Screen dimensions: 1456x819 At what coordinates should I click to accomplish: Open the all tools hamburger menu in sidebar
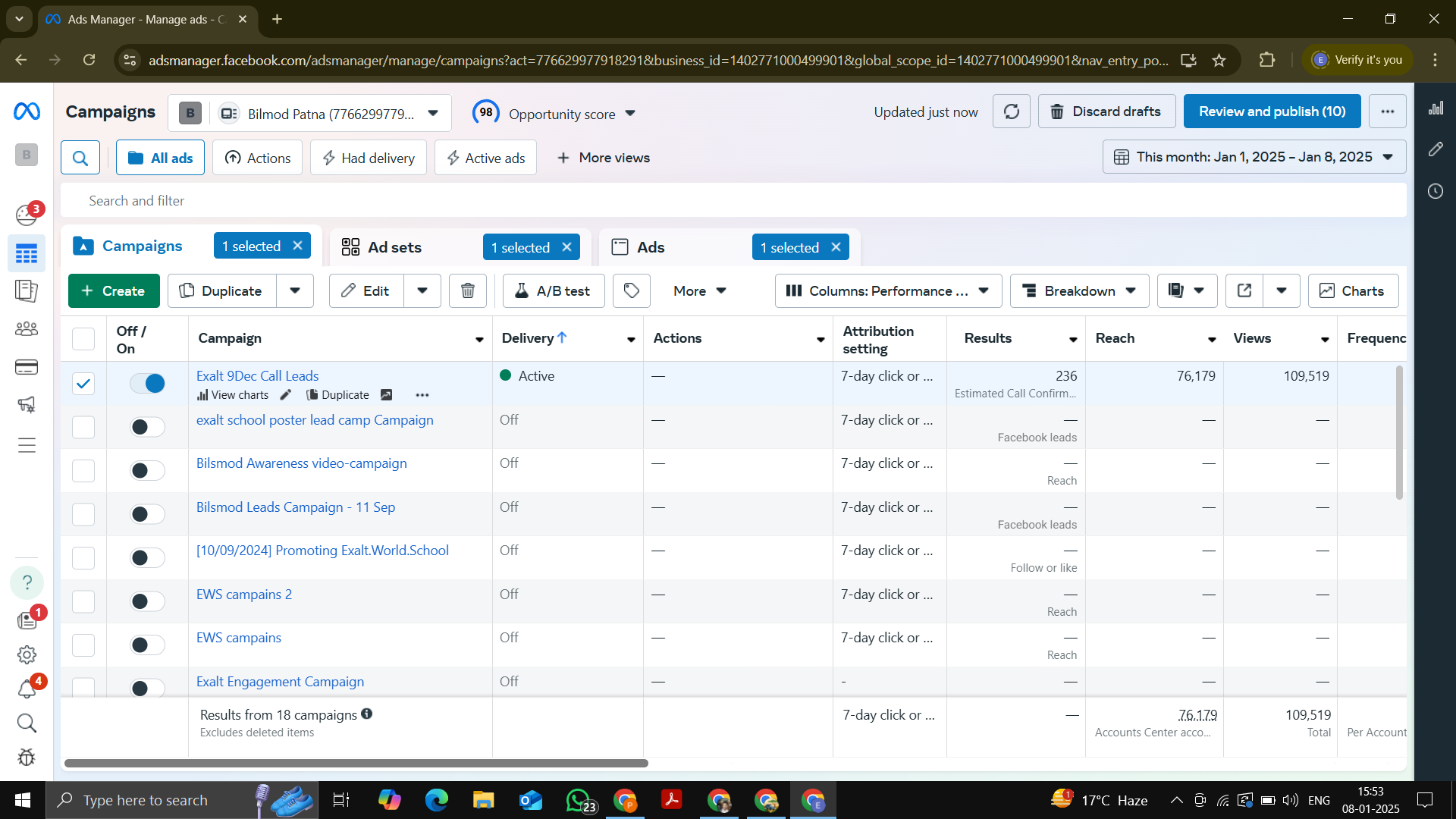pyautogui.click(x=27, y=445)
